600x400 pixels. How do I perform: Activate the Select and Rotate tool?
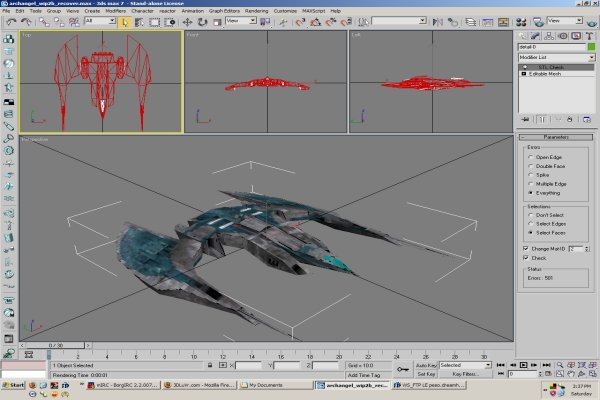click(202, 22)
